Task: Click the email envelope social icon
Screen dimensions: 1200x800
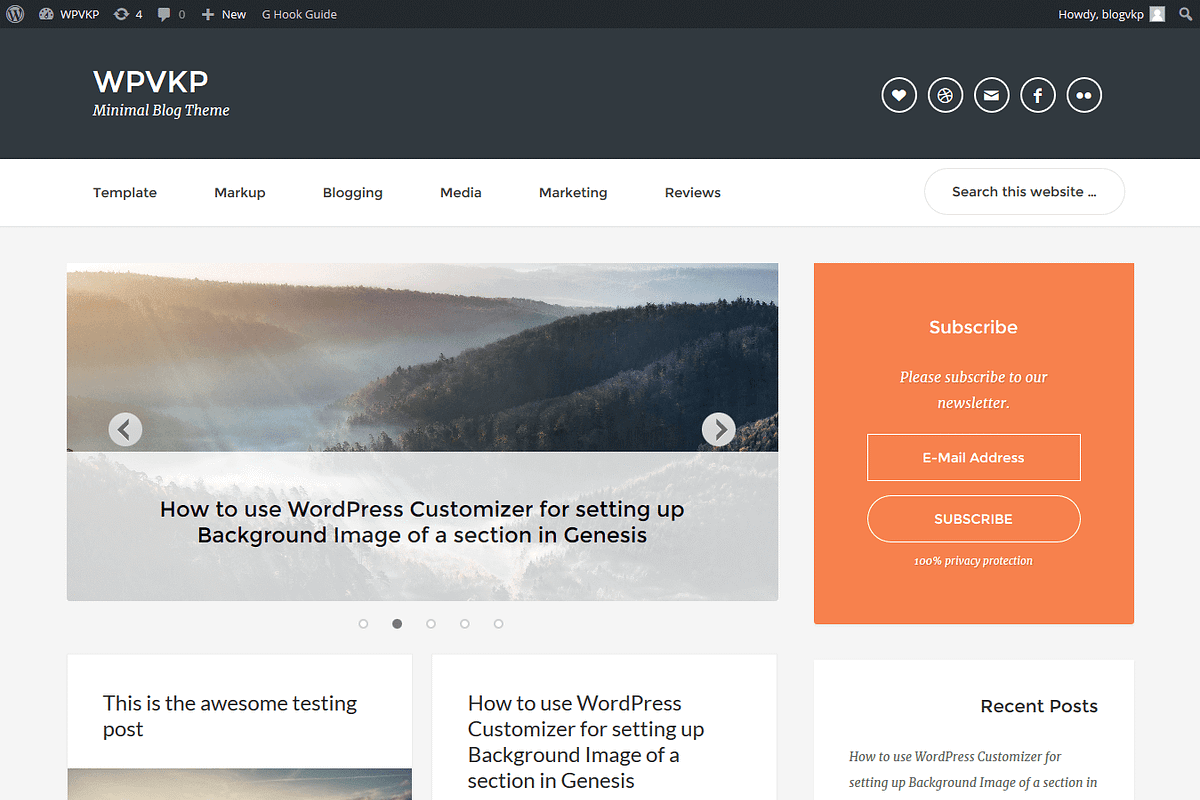Action: [991, 95]
